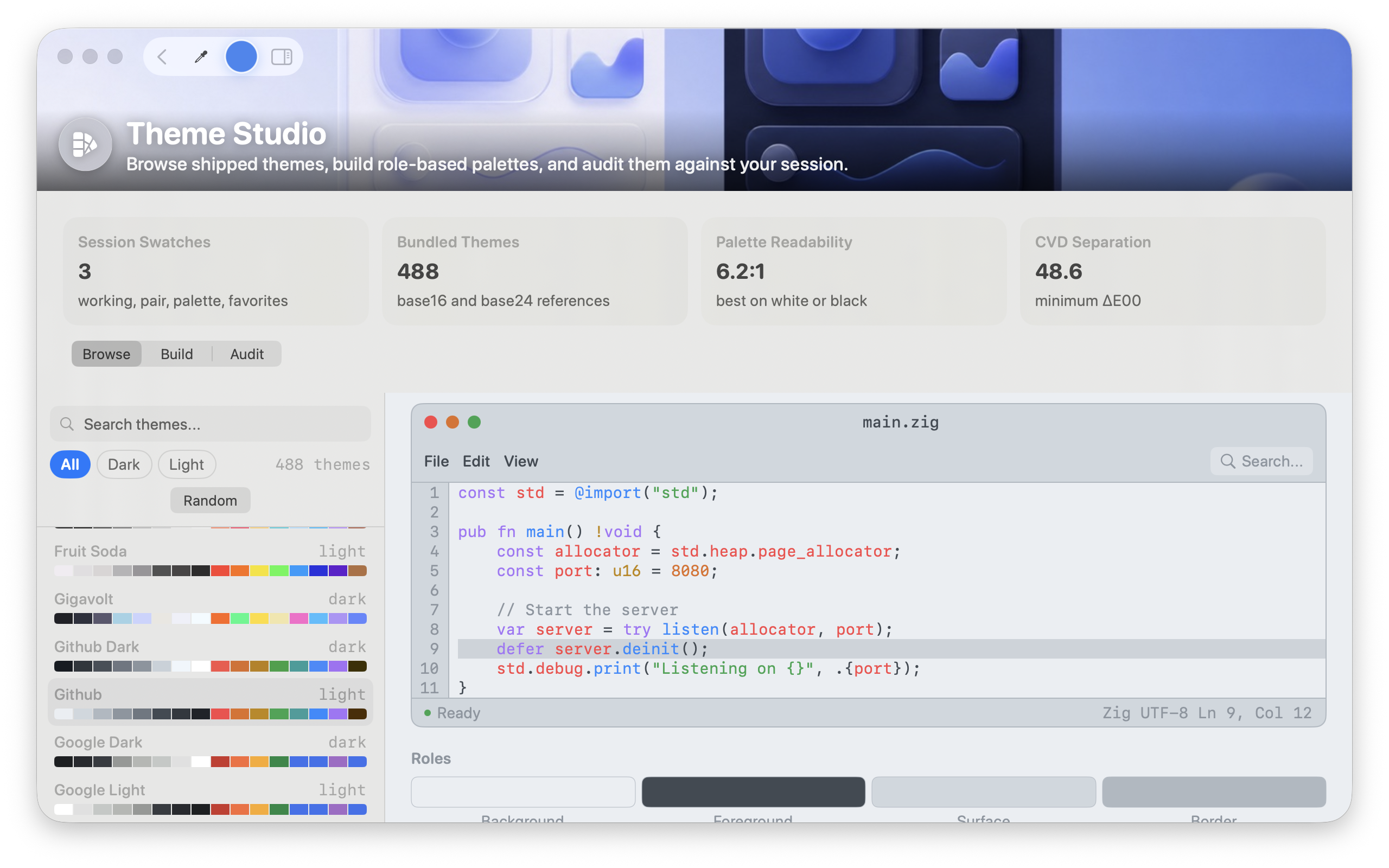Screen dimensions: 1389x868
Task: Click the main.zig window title
Action: pos(900,422)
